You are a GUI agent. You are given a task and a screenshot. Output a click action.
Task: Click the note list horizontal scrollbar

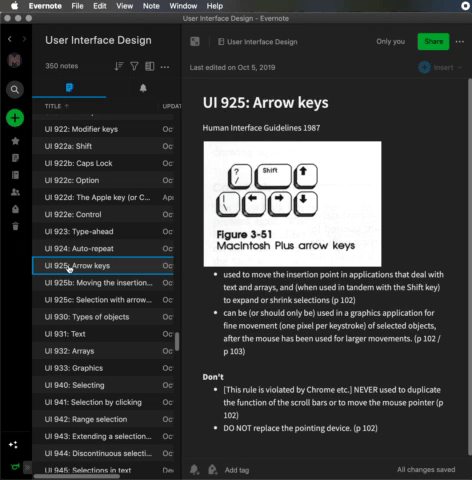coord(77,477)
